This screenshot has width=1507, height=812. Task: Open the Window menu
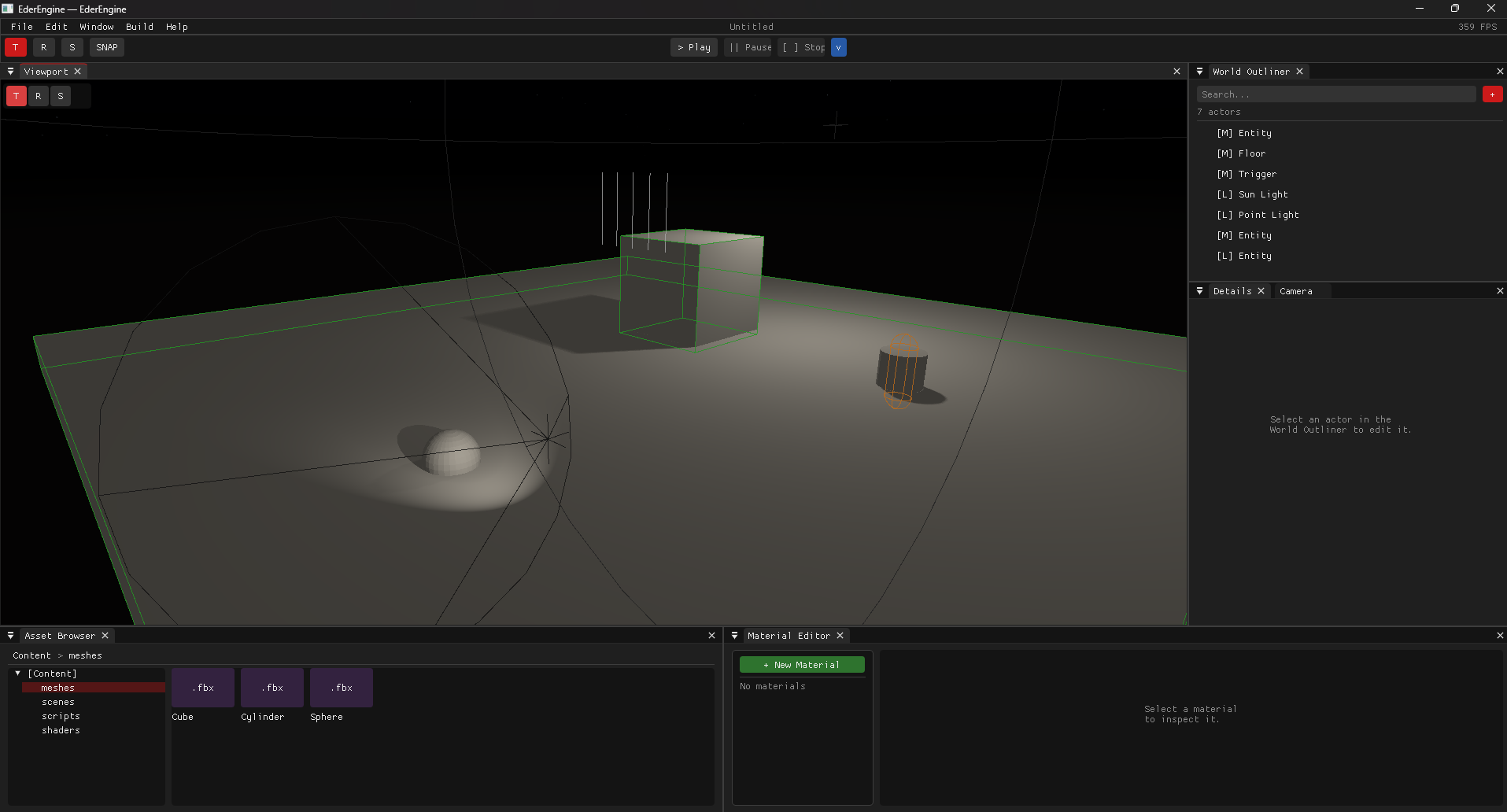[97, 27]
